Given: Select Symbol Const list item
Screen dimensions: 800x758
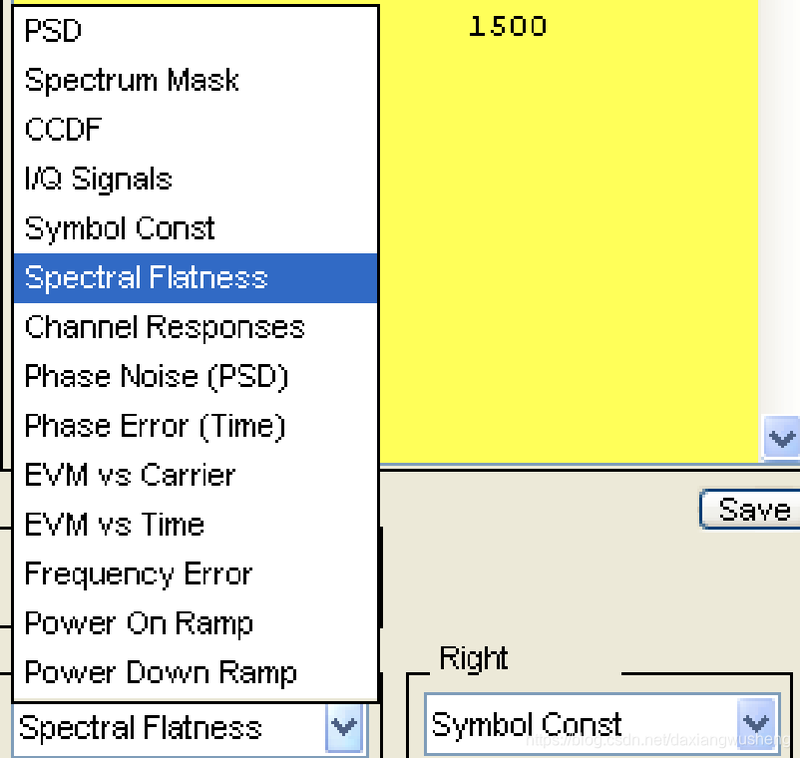Looking at the screenshot, I should pyautogui.click(x=195, y=229).
